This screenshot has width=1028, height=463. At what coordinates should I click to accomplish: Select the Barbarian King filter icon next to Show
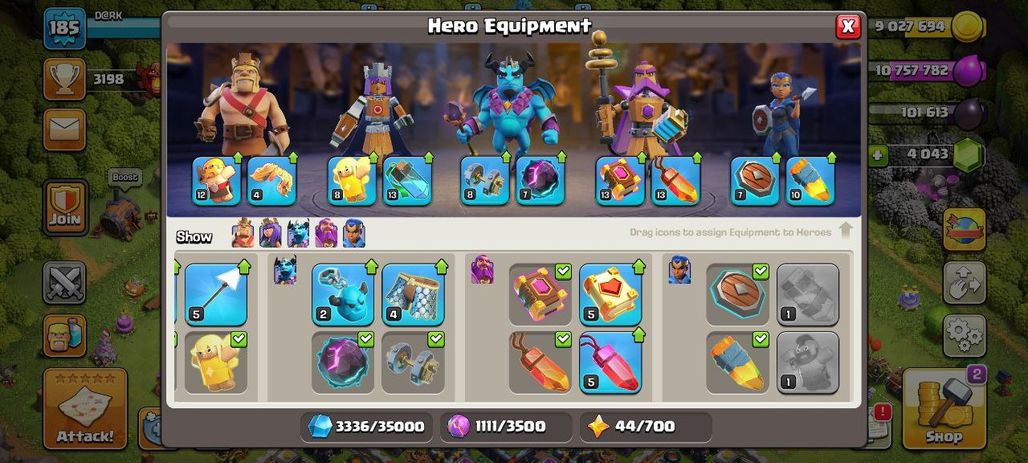point(243,233)
